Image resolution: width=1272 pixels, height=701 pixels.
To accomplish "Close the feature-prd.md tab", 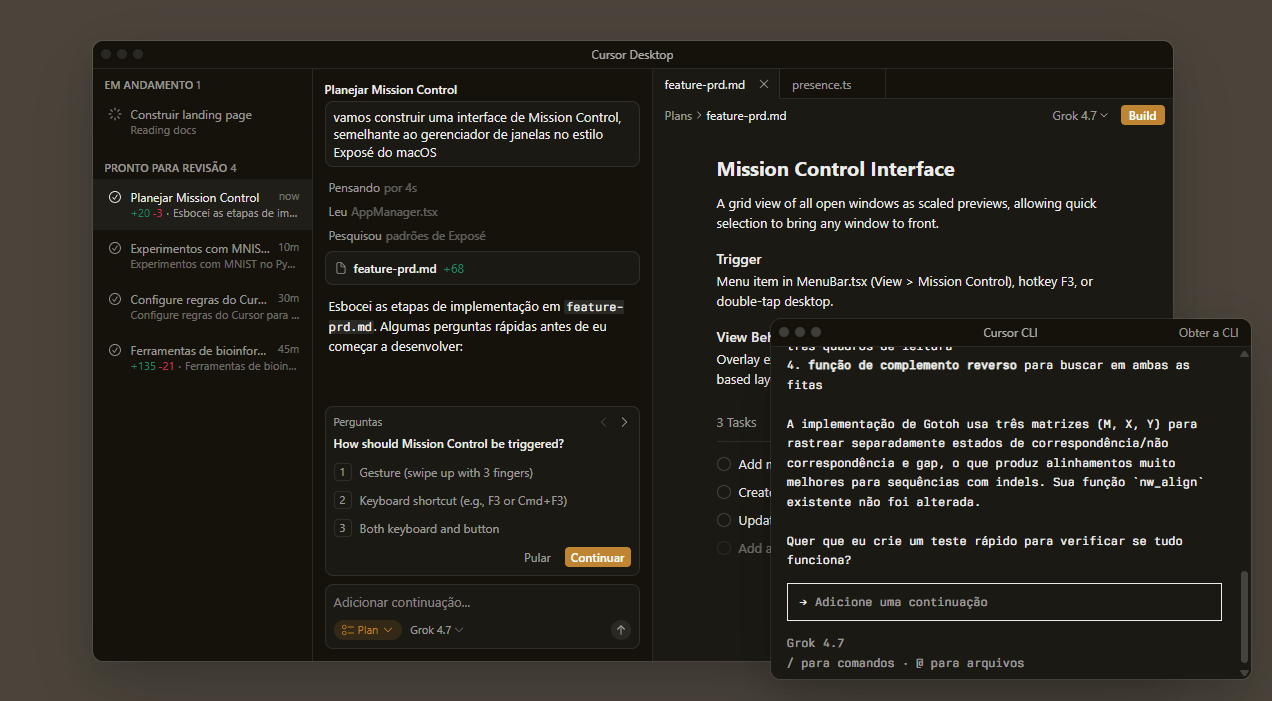I will tap(764, 85).
